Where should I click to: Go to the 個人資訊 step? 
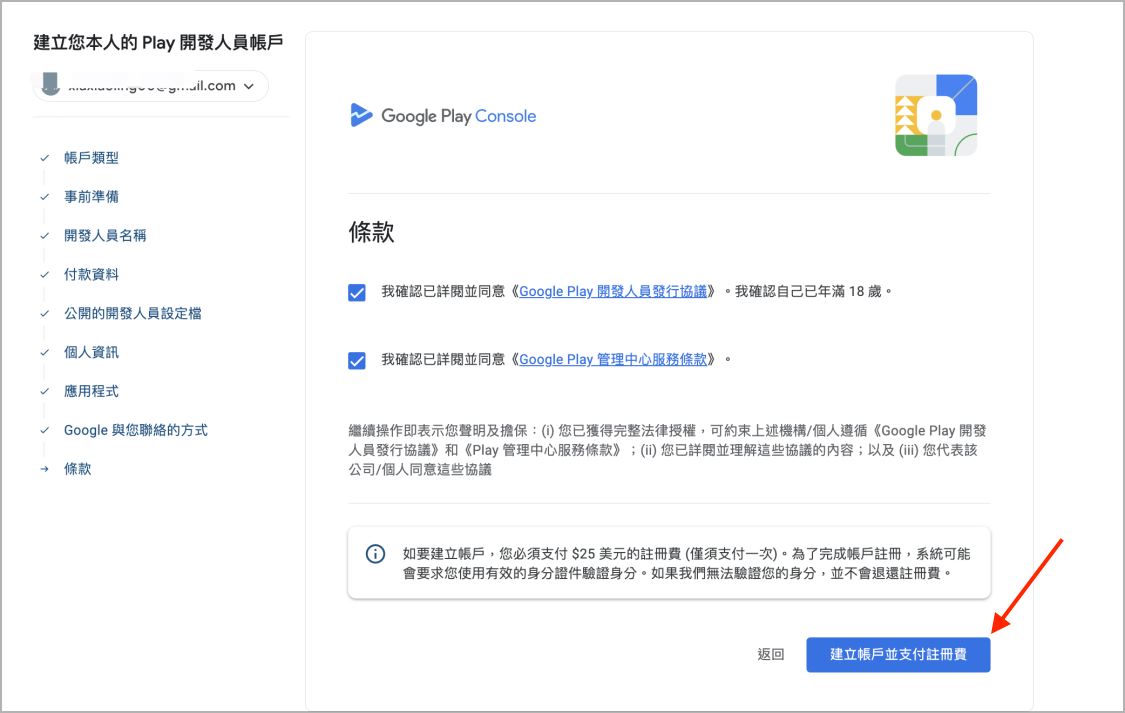91,352
